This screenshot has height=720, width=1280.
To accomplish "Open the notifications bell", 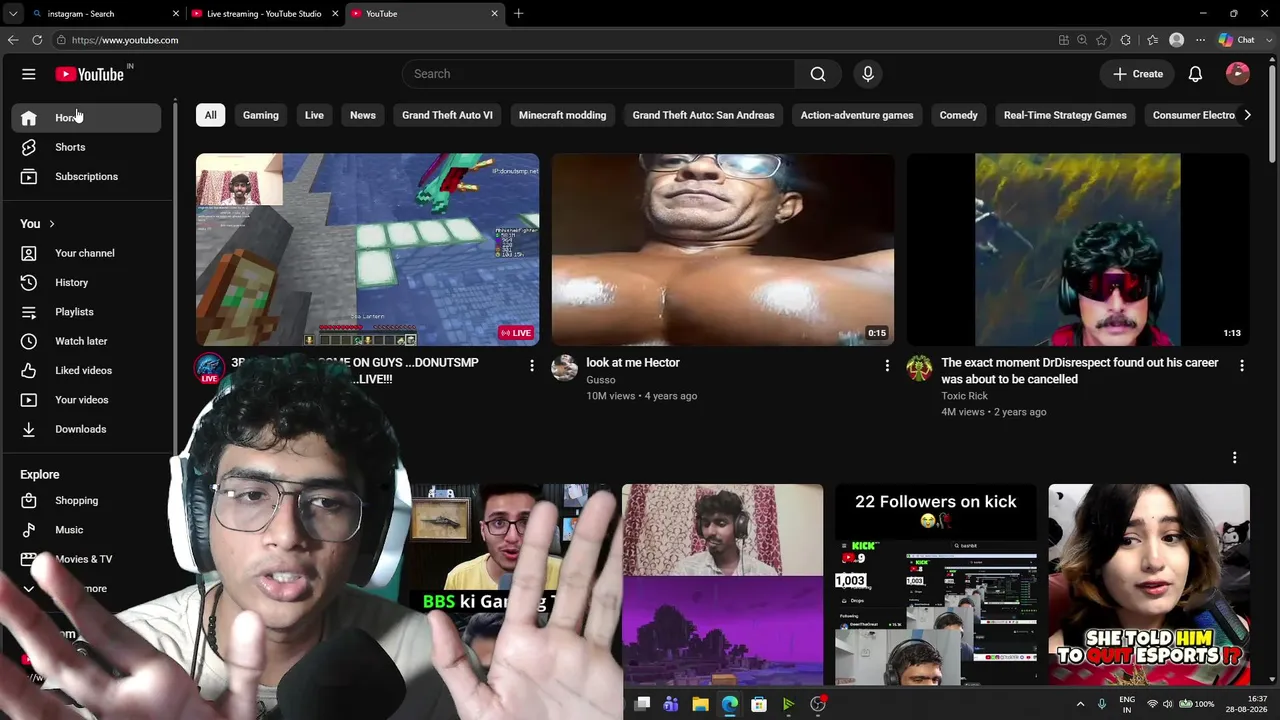I will (x=1195, y=74).
